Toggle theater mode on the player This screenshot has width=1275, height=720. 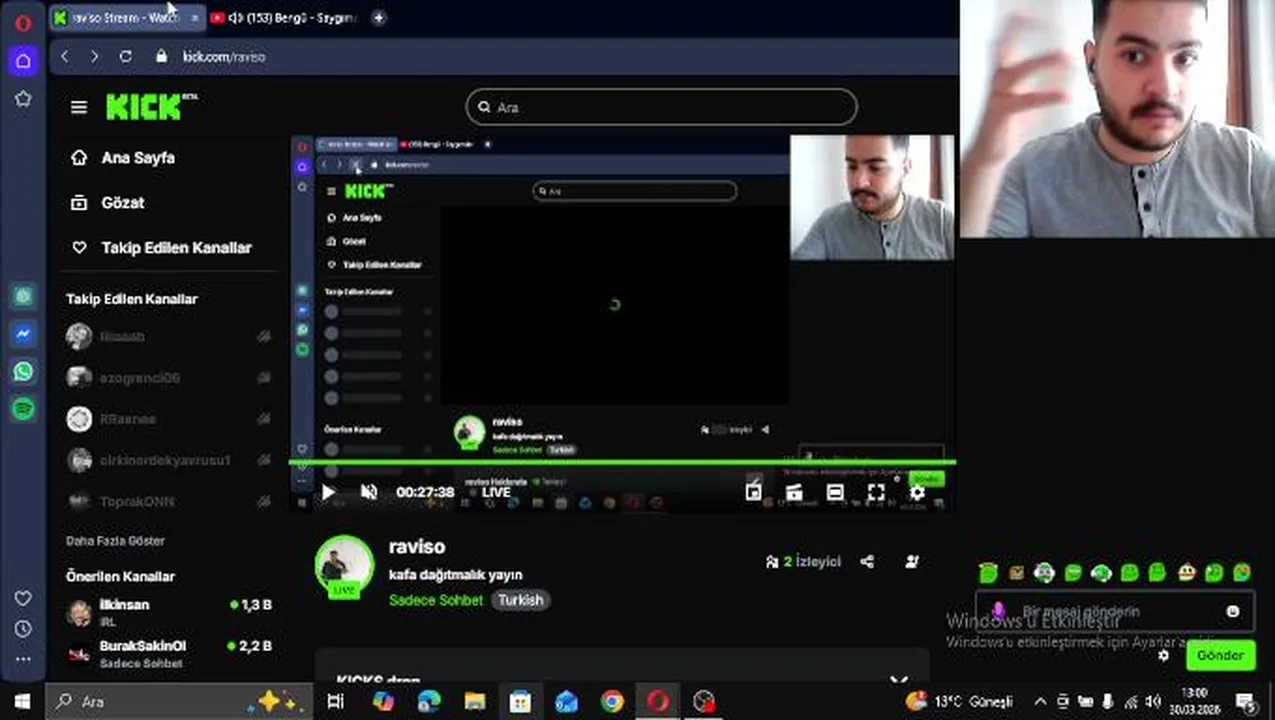point(835,492)
